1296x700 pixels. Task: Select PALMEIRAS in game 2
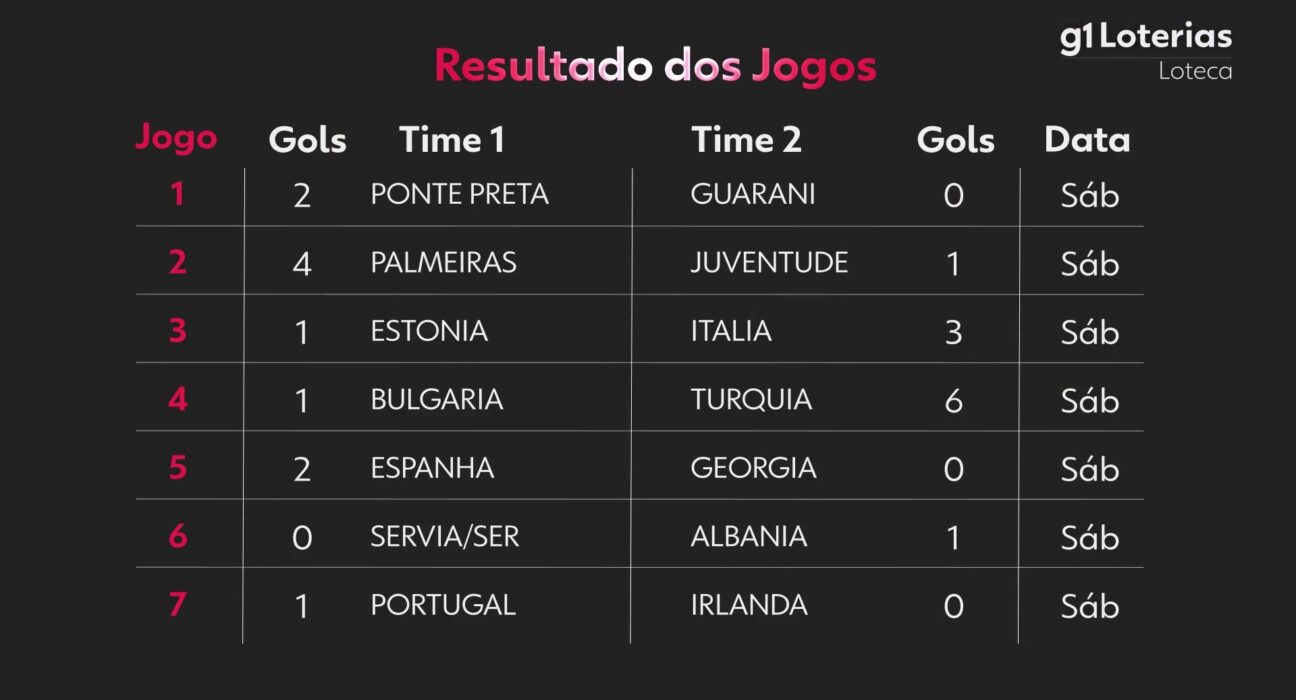(x=443, y=262)
